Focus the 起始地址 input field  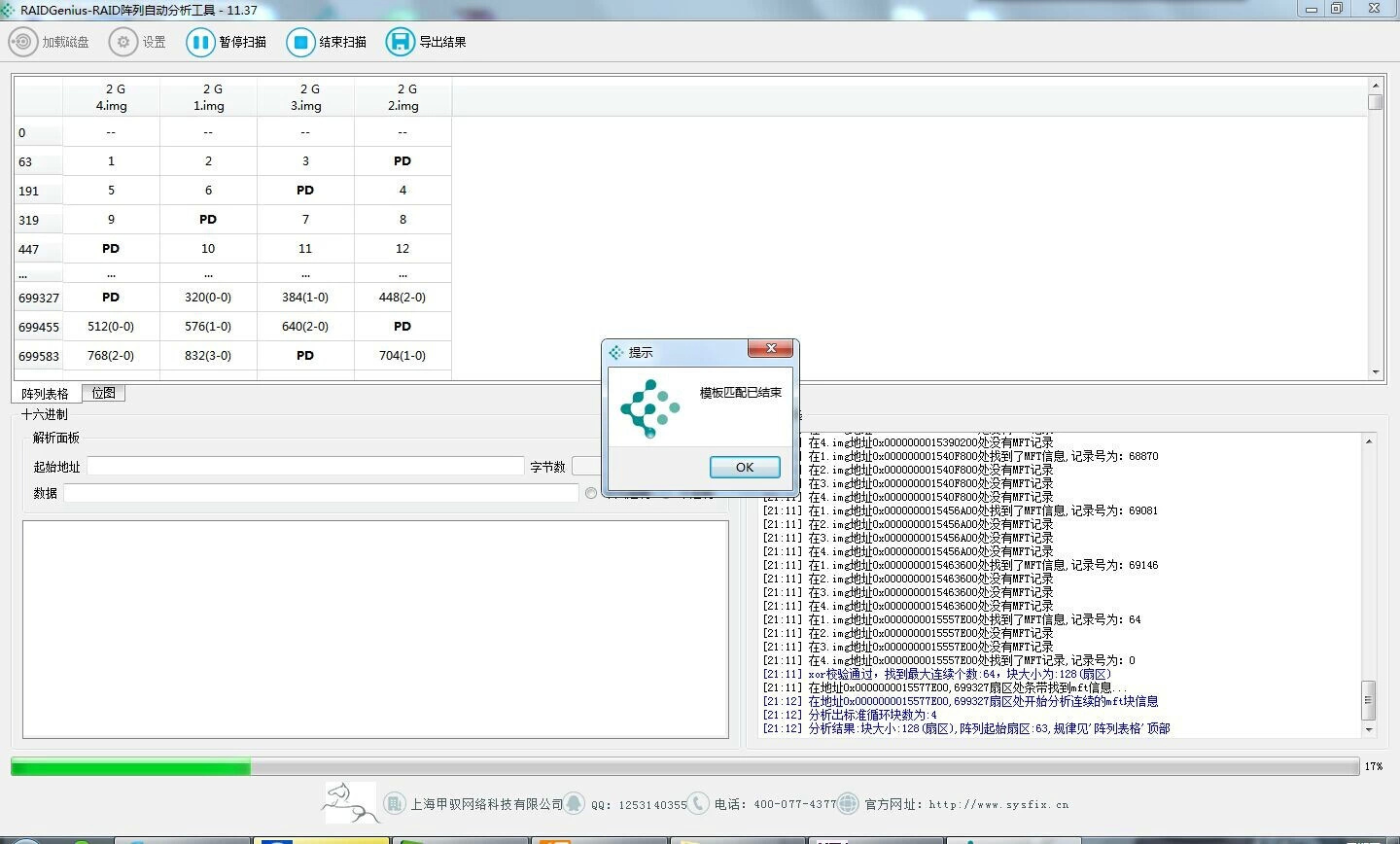pos(305,467)
